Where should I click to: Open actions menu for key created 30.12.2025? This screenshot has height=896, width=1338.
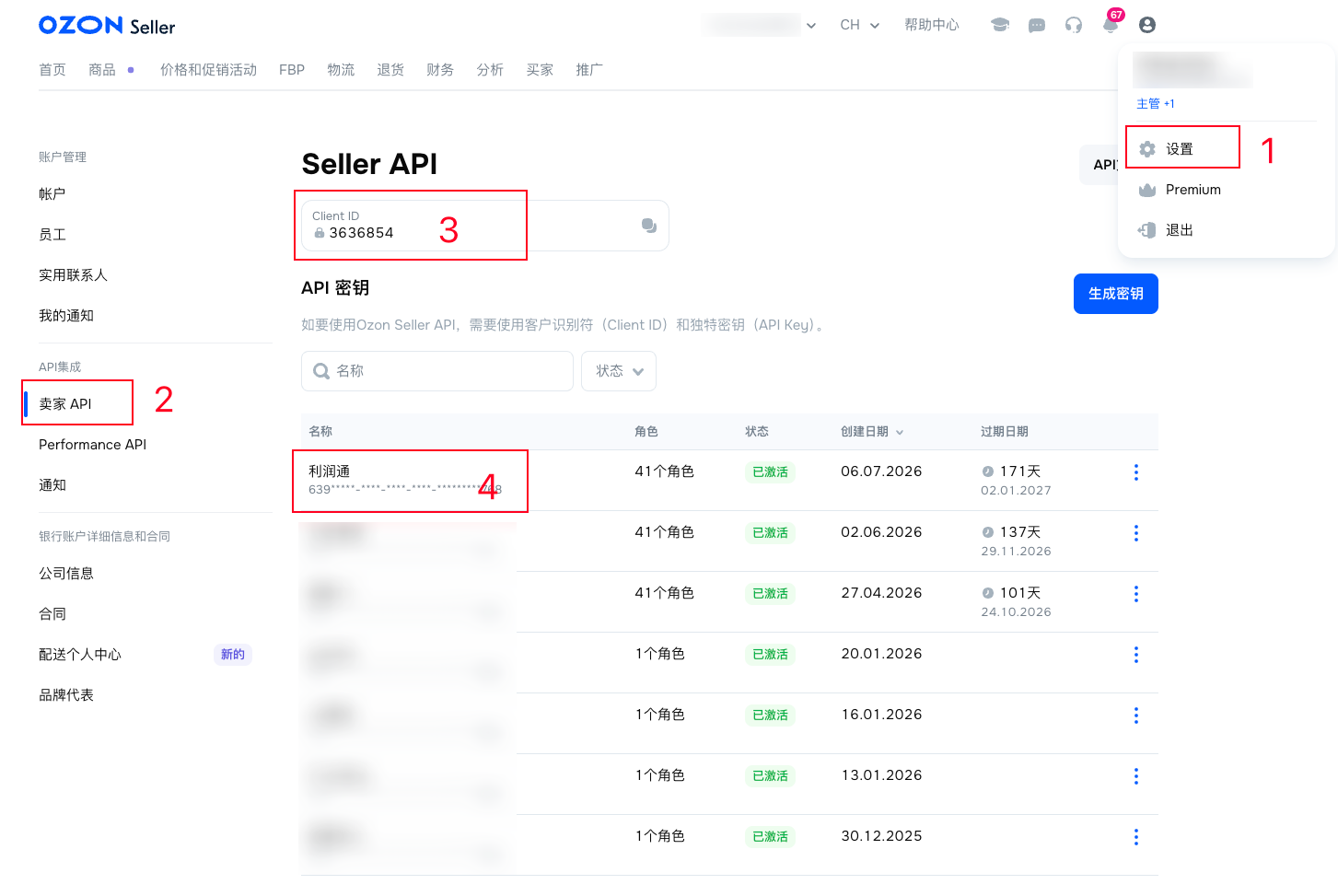[1136, 837]
